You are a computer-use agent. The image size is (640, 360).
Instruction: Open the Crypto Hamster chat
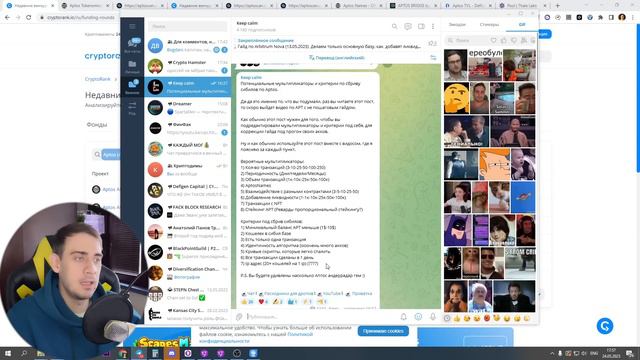tap(188, 66)
